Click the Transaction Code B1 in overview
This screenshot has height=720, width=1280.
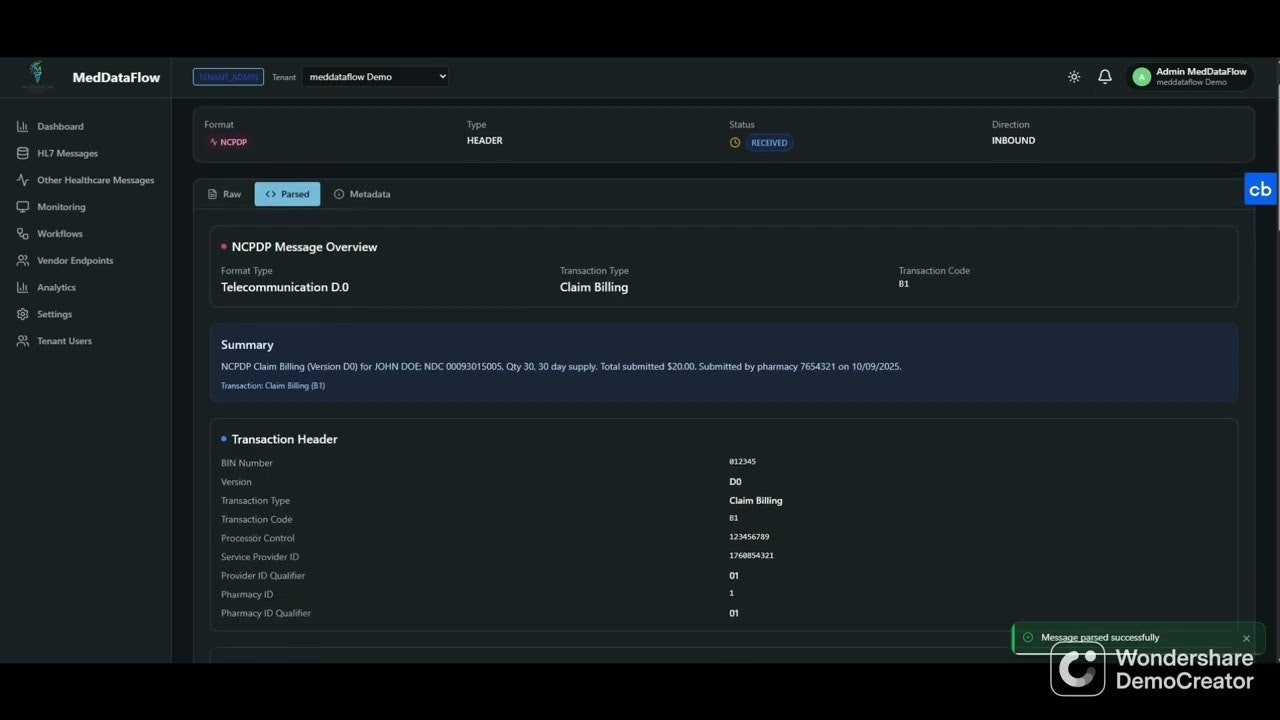(904, 284)
